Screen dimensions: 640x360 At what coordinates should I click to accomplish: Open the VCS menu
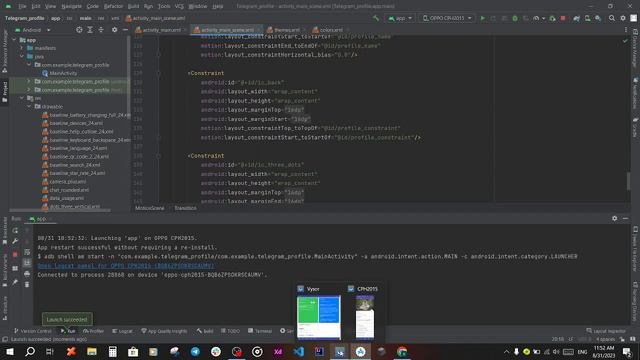pyautogui.click(x=179, y=6)
